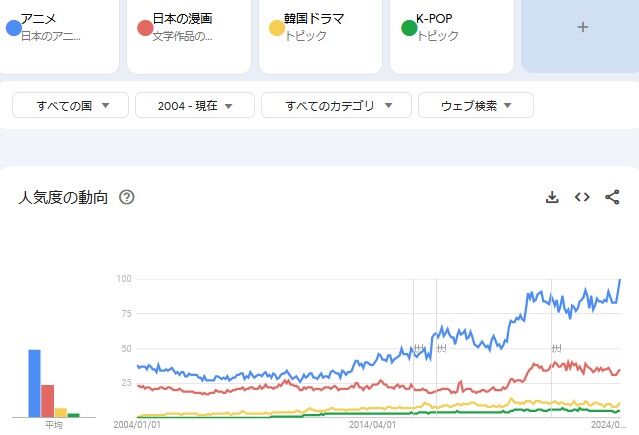Viewport: 639px width, 435px height.
Task: Expand the すべての国 country dropdown
Action: [x=69, y=105]
